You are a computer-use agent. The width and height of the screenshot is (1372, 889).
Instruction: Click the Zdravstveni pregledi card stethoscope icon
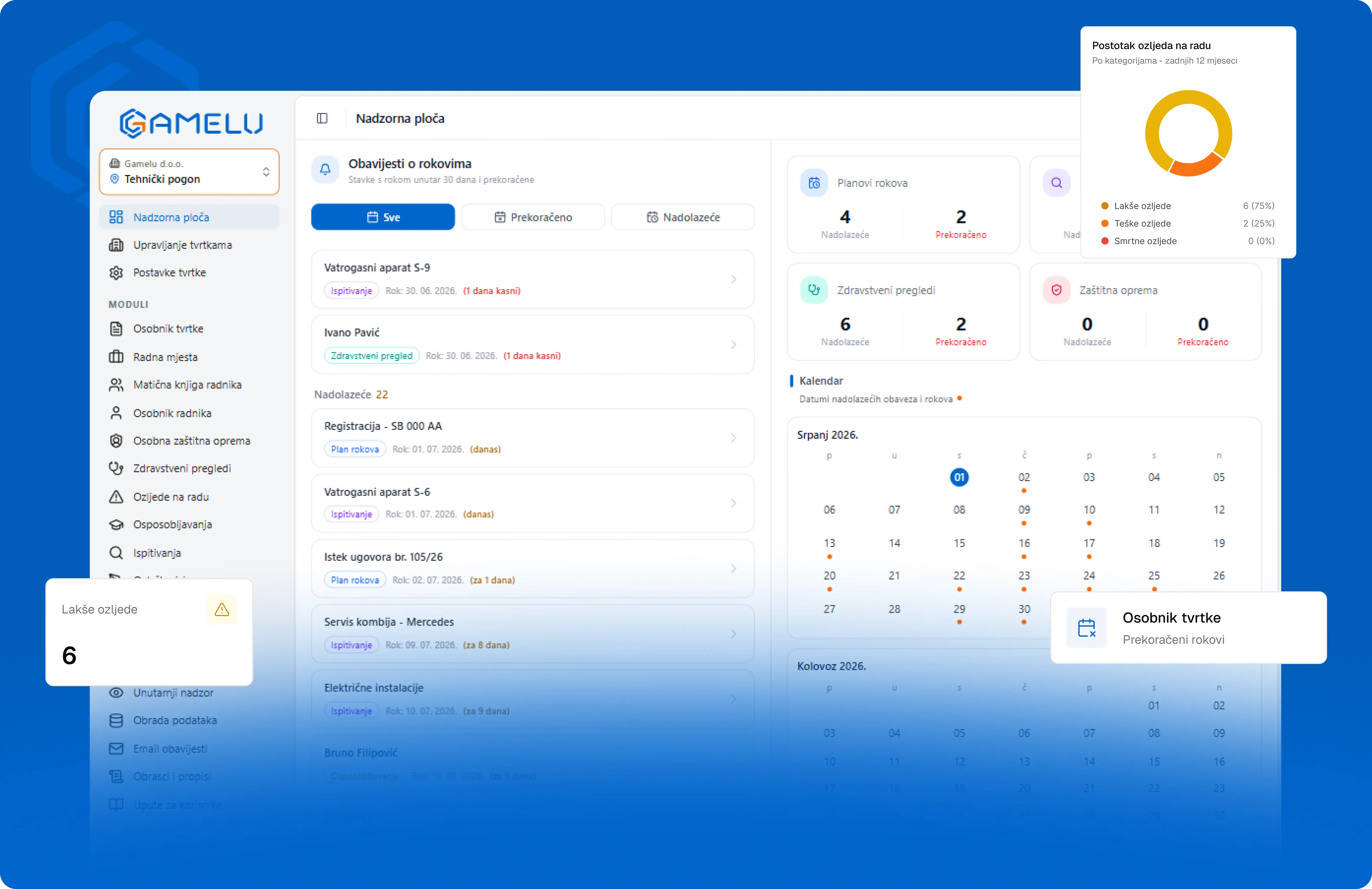pos(814,290)
